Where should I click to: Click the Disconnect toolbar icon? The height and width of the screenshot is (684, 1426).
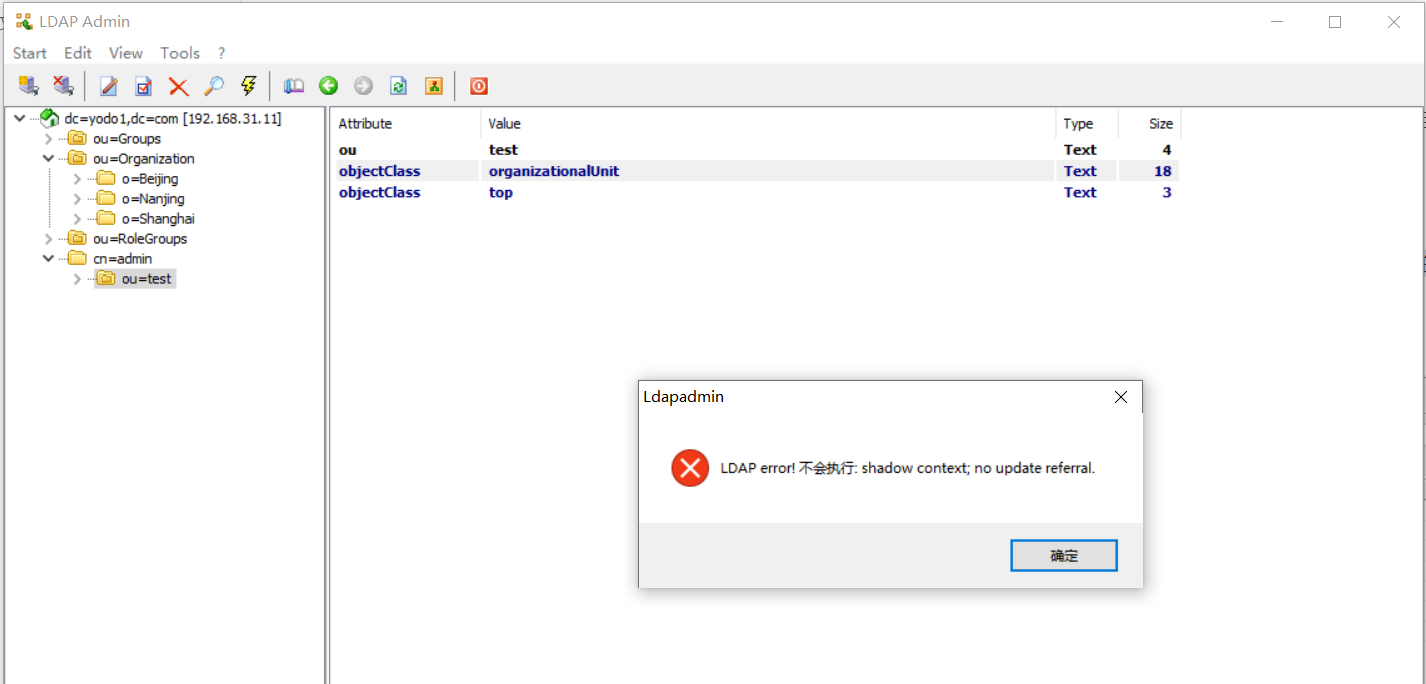pyautogui.click(x=63, y=86)
